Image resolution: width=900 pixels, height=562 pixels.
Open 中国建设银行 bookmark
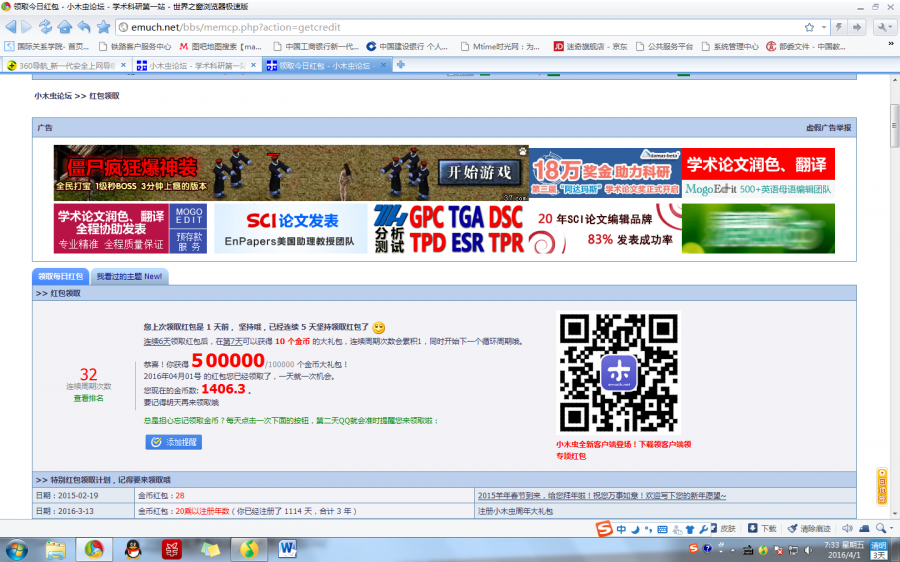408,46
